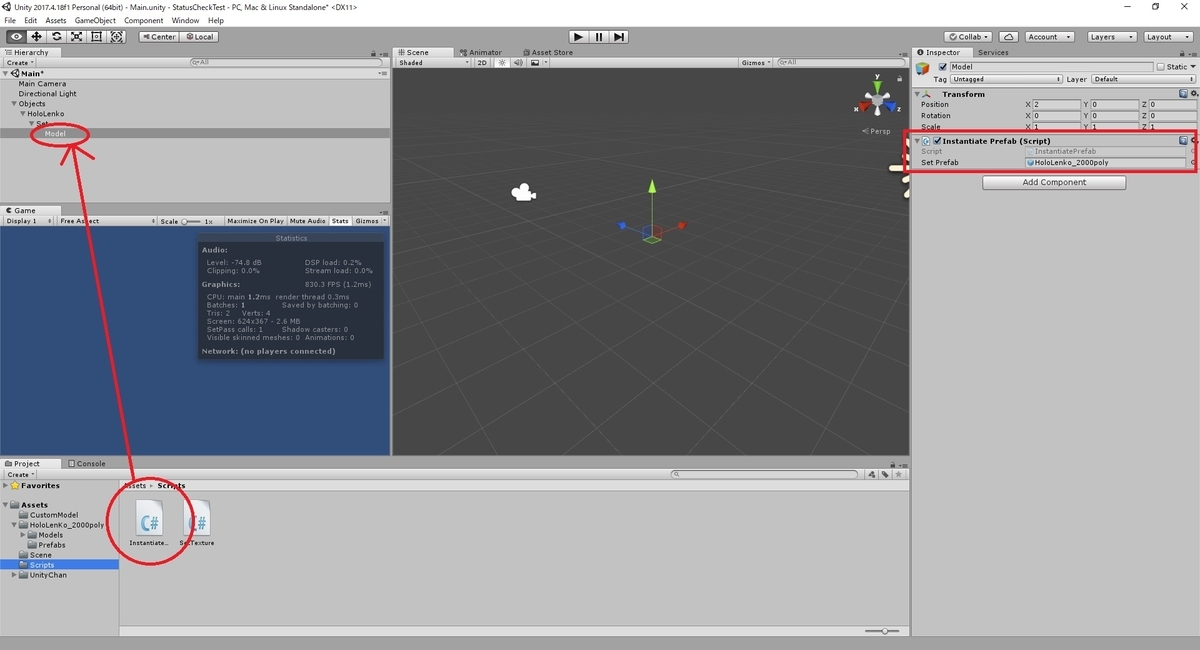Enable or disable Instantiate Prefab script checkbox

point(937,141)
